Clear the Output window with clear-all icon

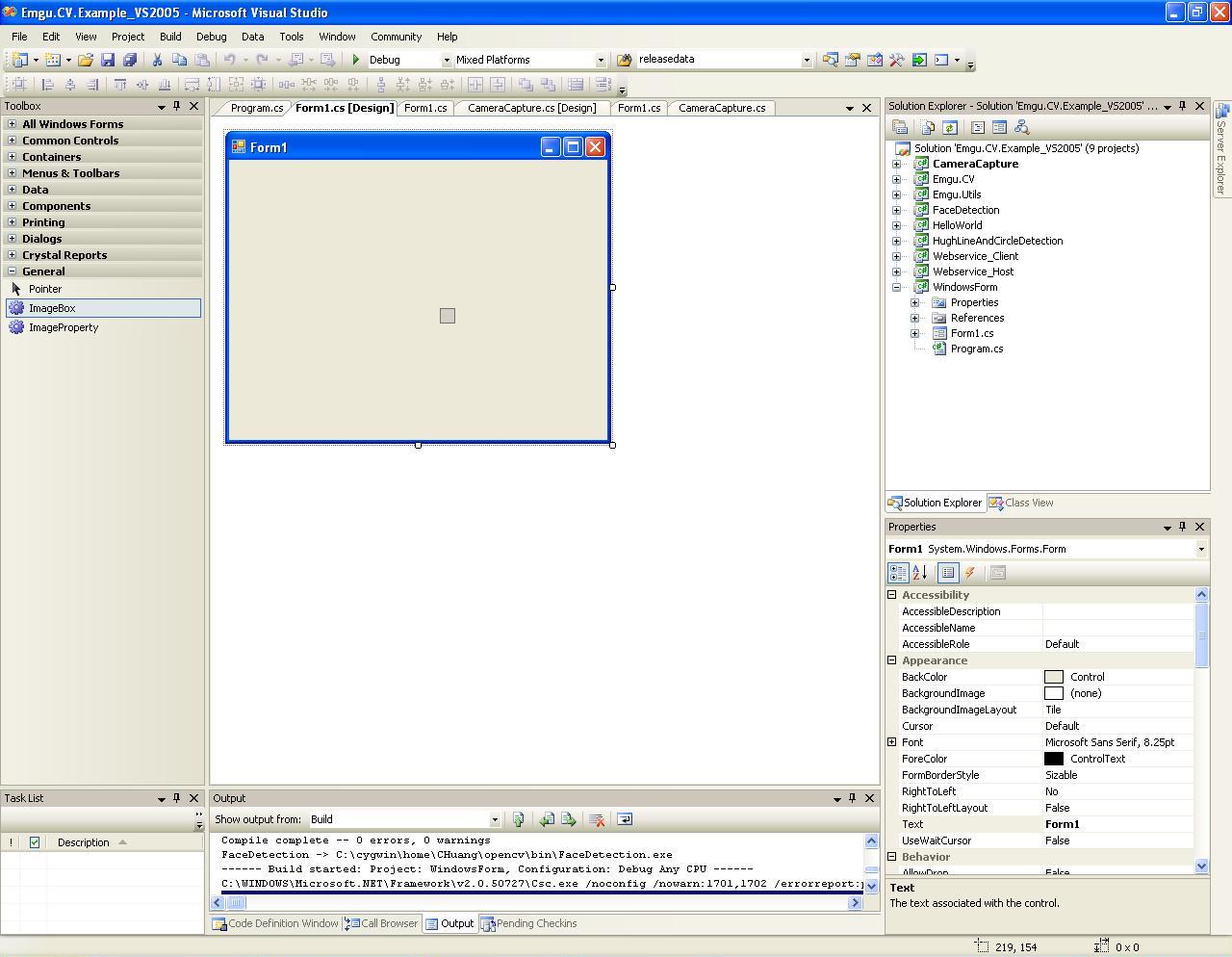[596, 819]
